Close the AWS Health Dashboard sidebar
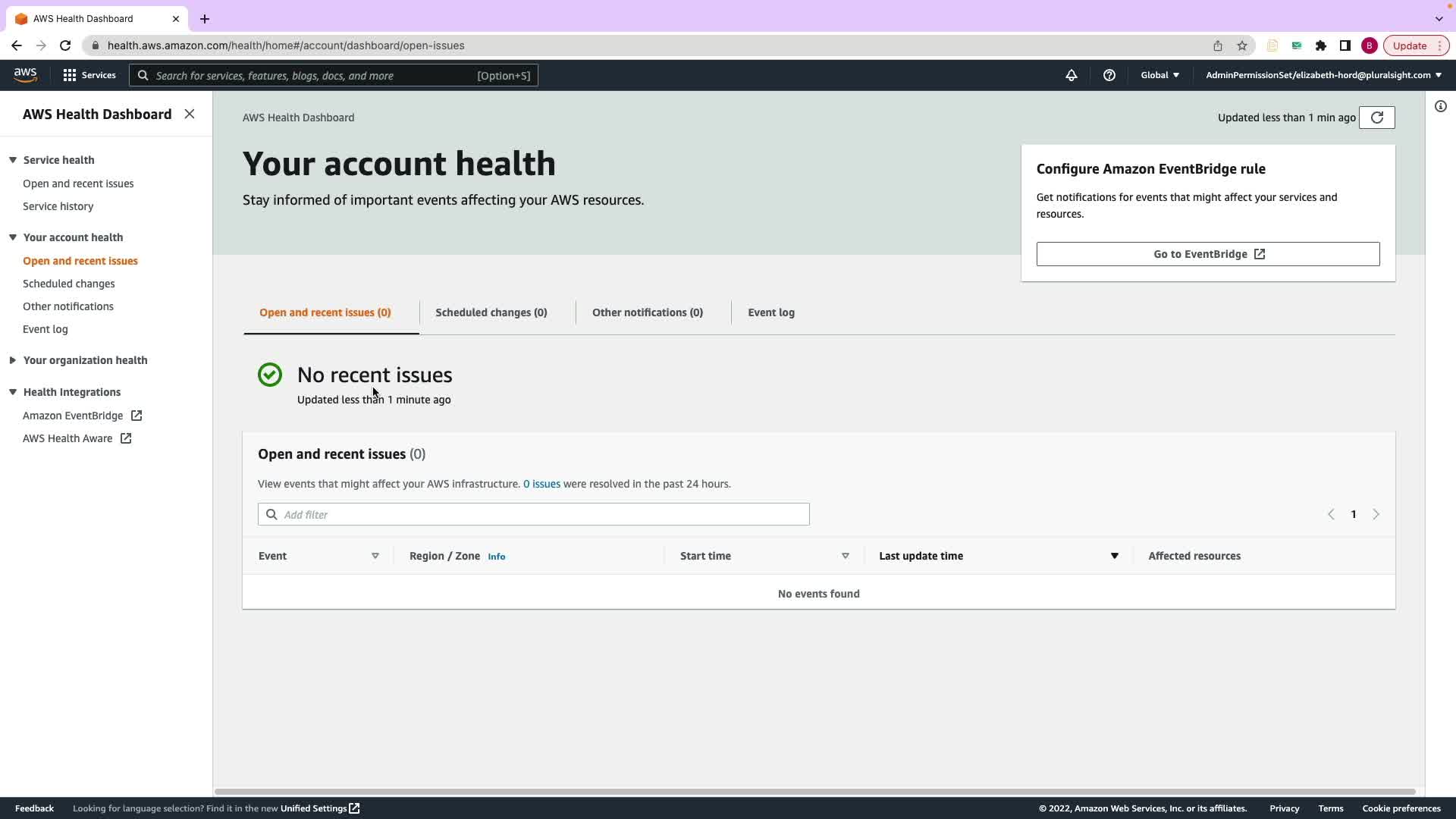This screenshot has width=1456, height=819. (x=190, y=114)
